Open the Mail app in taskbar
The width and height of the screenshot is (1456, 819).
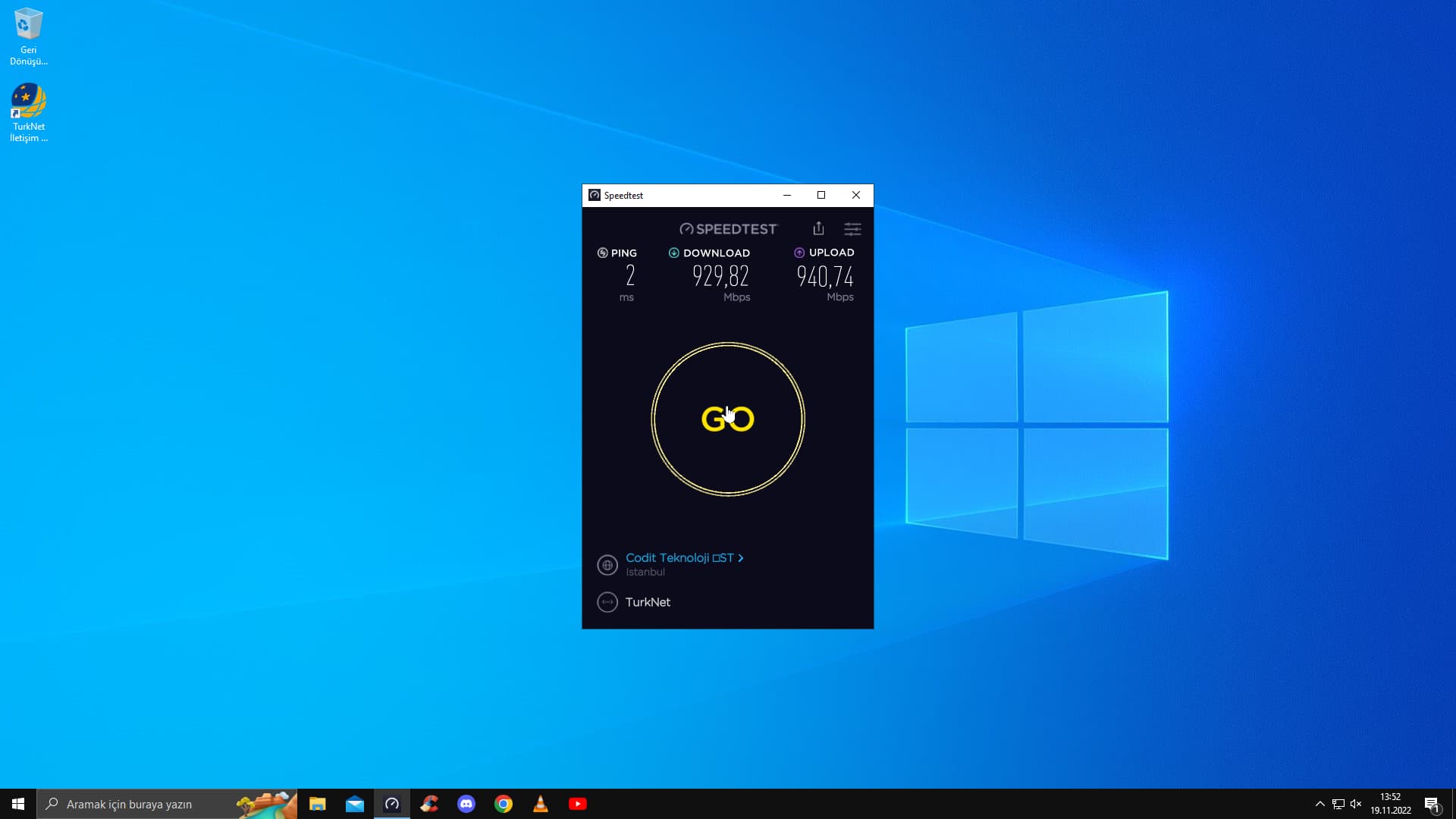point(355,804)
